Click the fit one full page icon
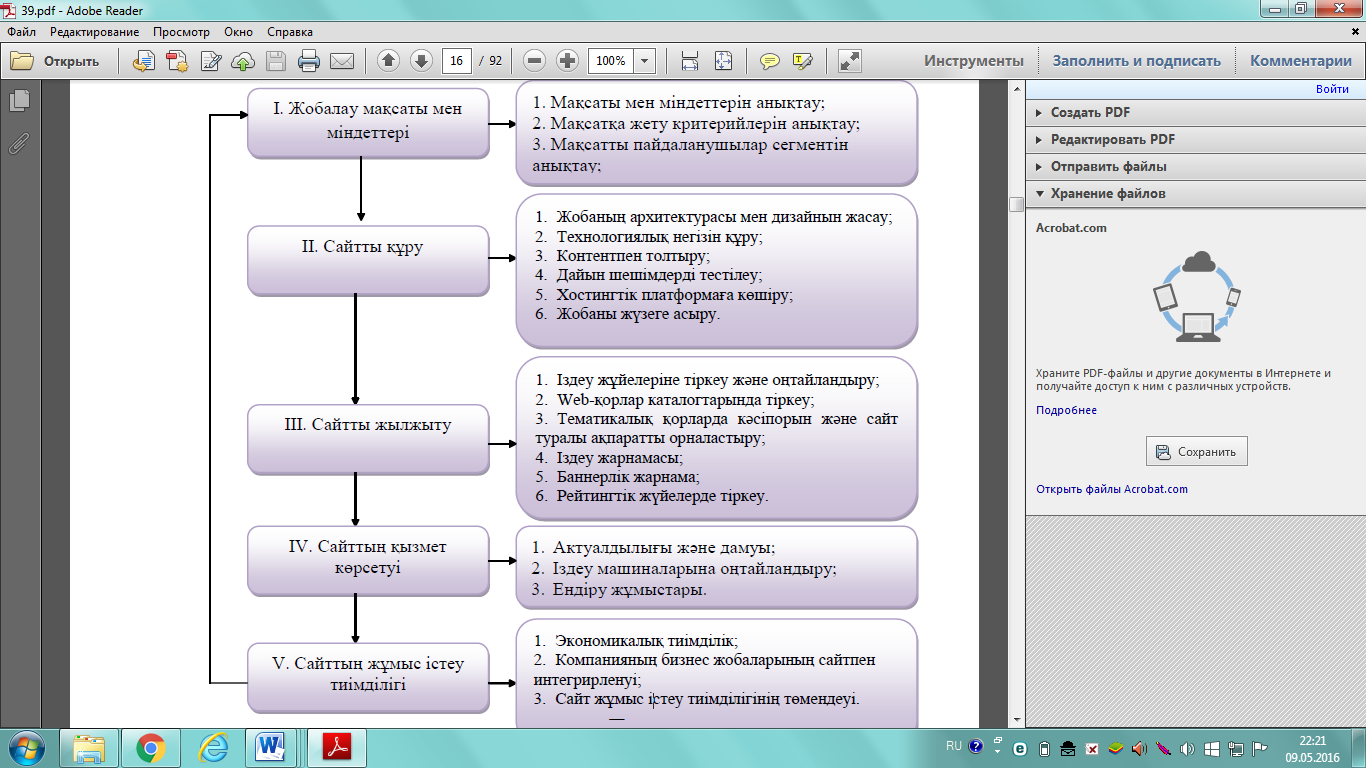1366x768 pixels. point(723,61)
